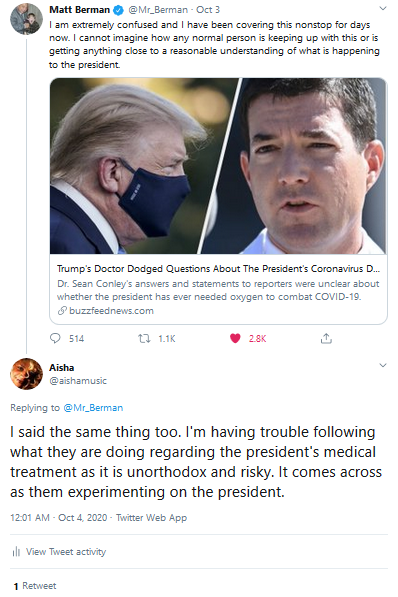Open the Matt Berman display name
Screen dimensions: 398x597
[x=79, y=10]
